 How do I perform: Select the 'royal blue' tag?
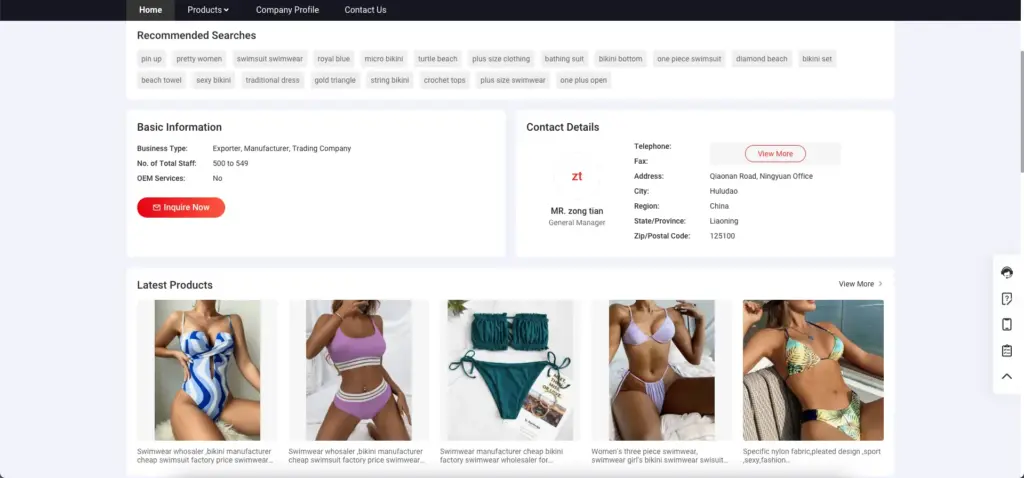click(334, 59)
